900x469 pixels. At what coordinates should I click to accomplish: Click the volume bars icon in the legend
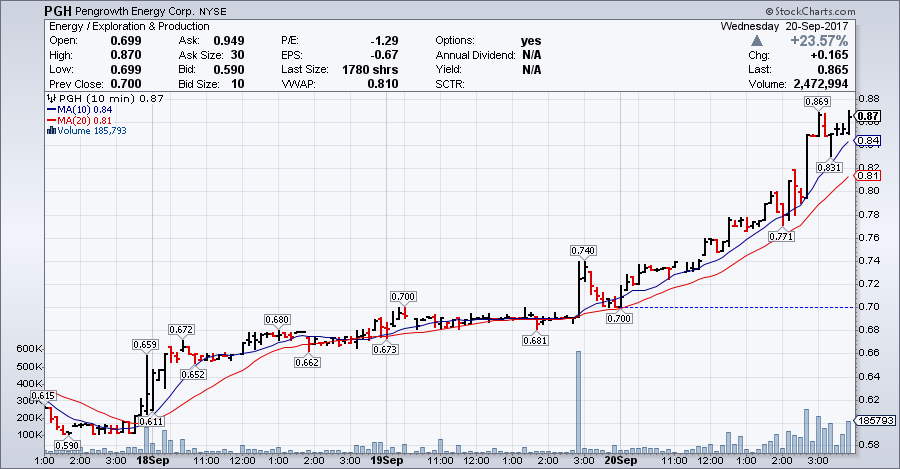[x=51, y=132]
